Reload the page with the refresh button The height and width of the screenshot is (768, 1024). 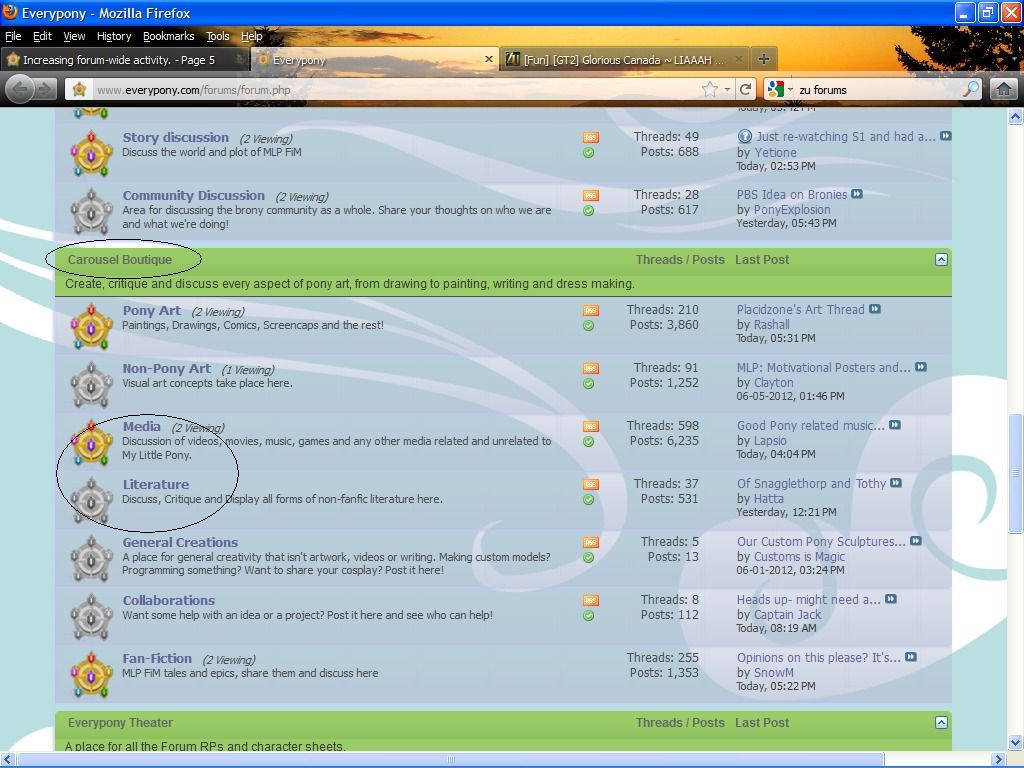point(745,89)
